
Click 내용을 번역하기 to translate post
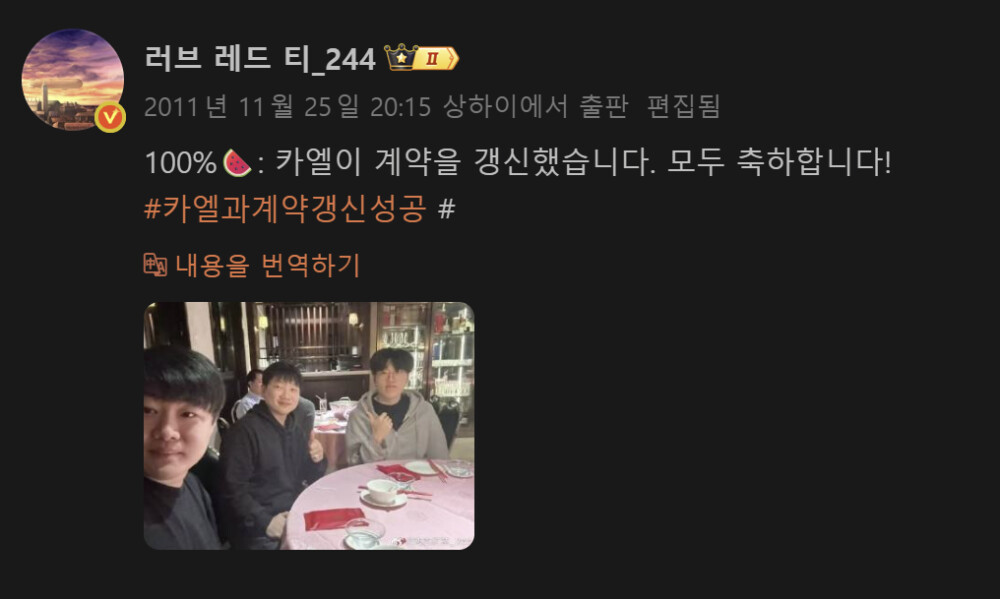pos(268,265)
